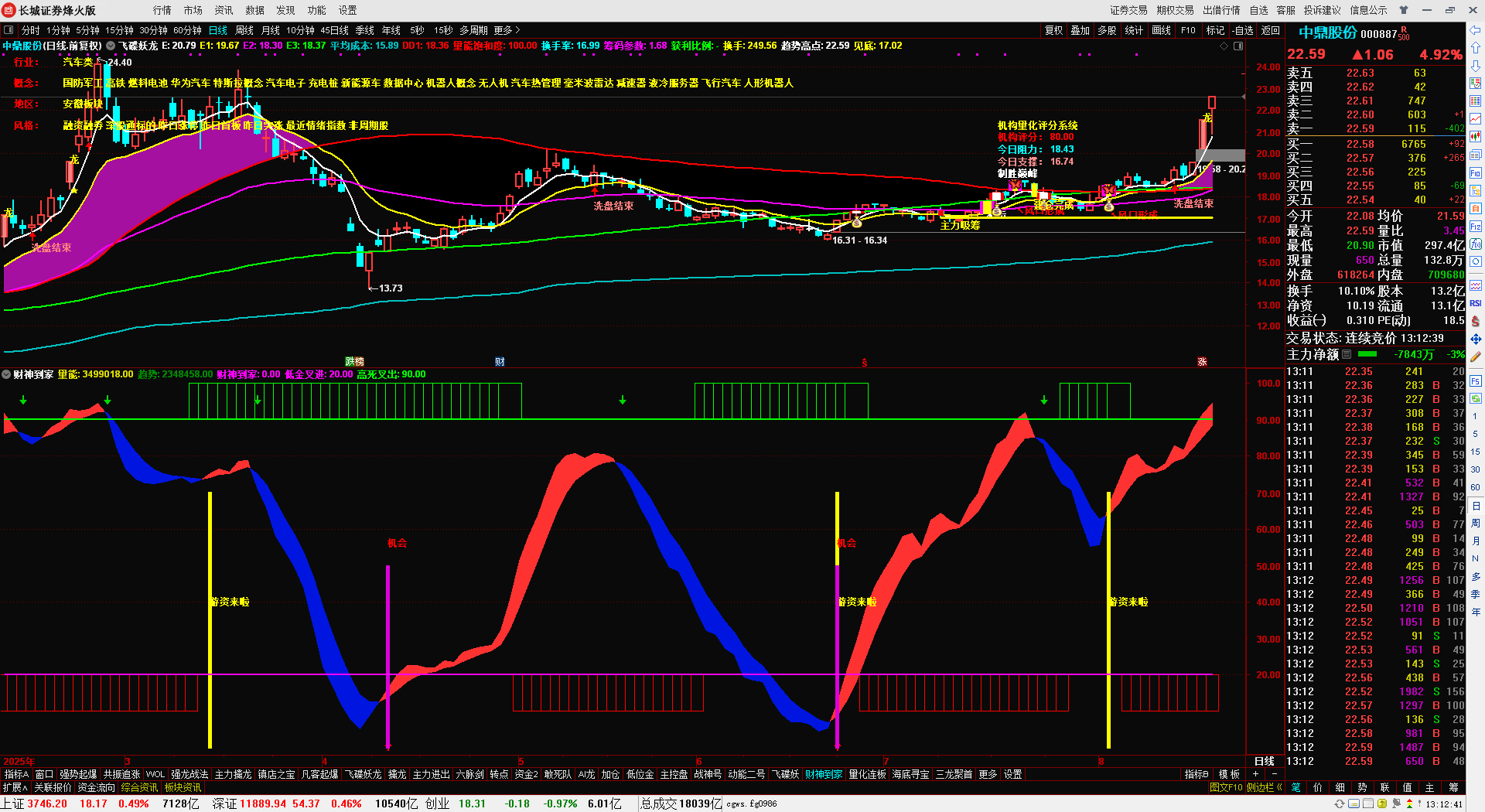The width and height of the screenshot is (1485, 812).
Task: Select yearly 年 period in right sidebar
Action: point(1476,612)
